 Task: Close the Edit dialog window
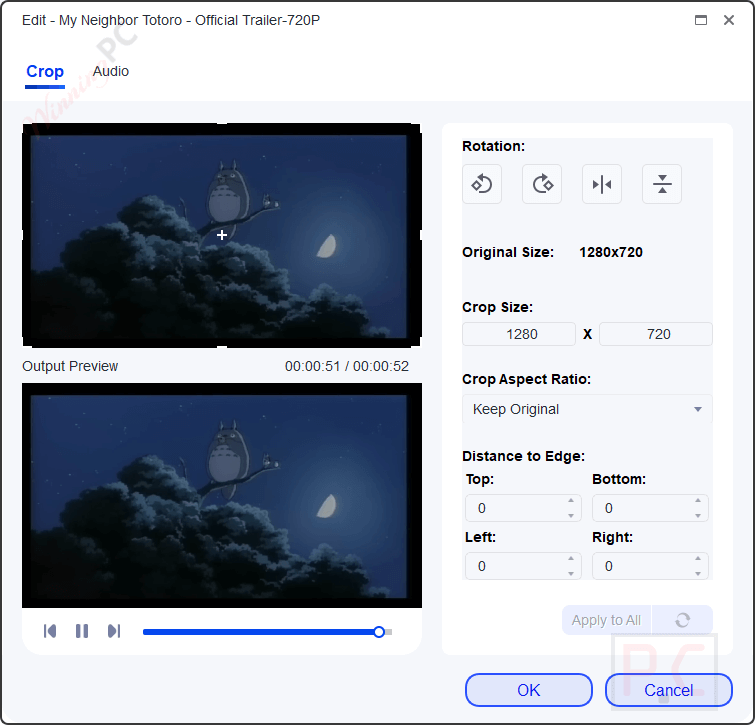tap(729, 20)
